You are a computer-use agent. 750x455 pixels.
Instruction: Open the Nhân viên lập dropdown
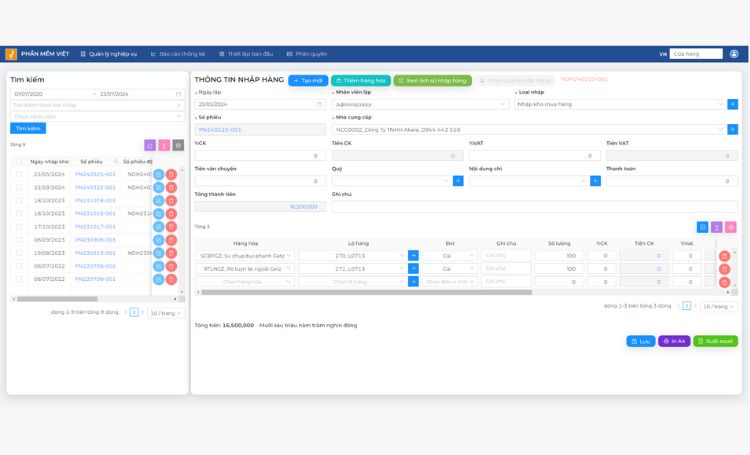(x=419, y=104)
